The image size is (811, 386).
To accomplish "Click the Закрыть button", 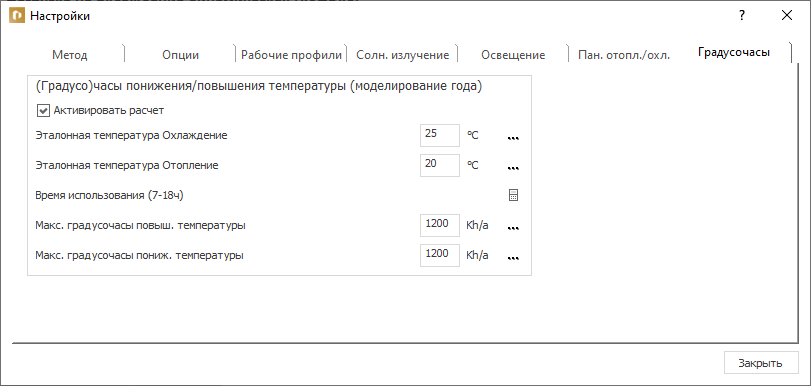I will (761, 363).
